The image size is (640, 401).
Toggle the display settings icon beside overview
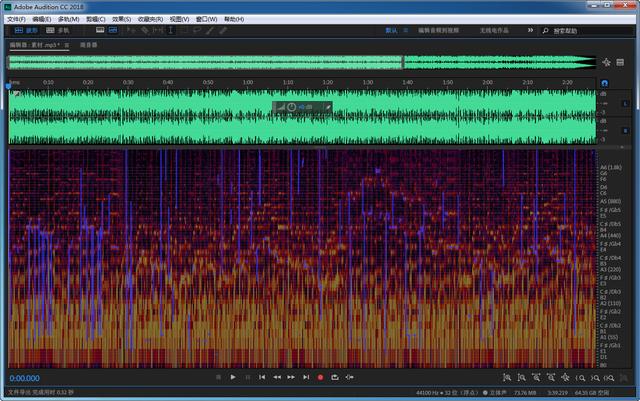click(606, 62)
